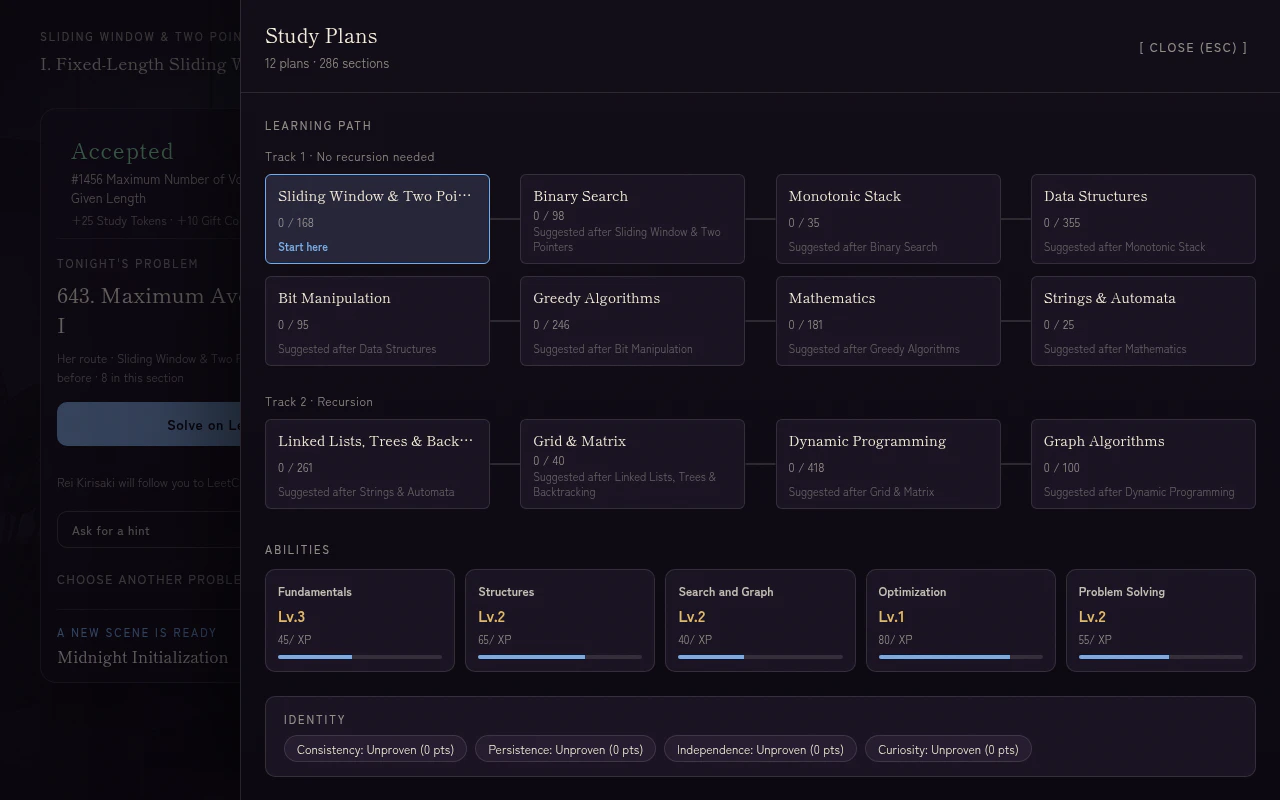Click the 'Suggested after Monotonic Stack' text
1280x800 pixels.
click(x=1125, y=247)
